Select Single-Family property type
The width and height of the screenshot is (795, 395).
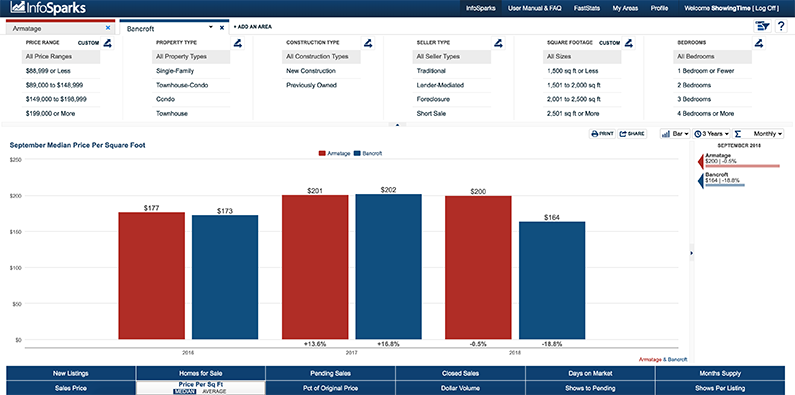175,71
